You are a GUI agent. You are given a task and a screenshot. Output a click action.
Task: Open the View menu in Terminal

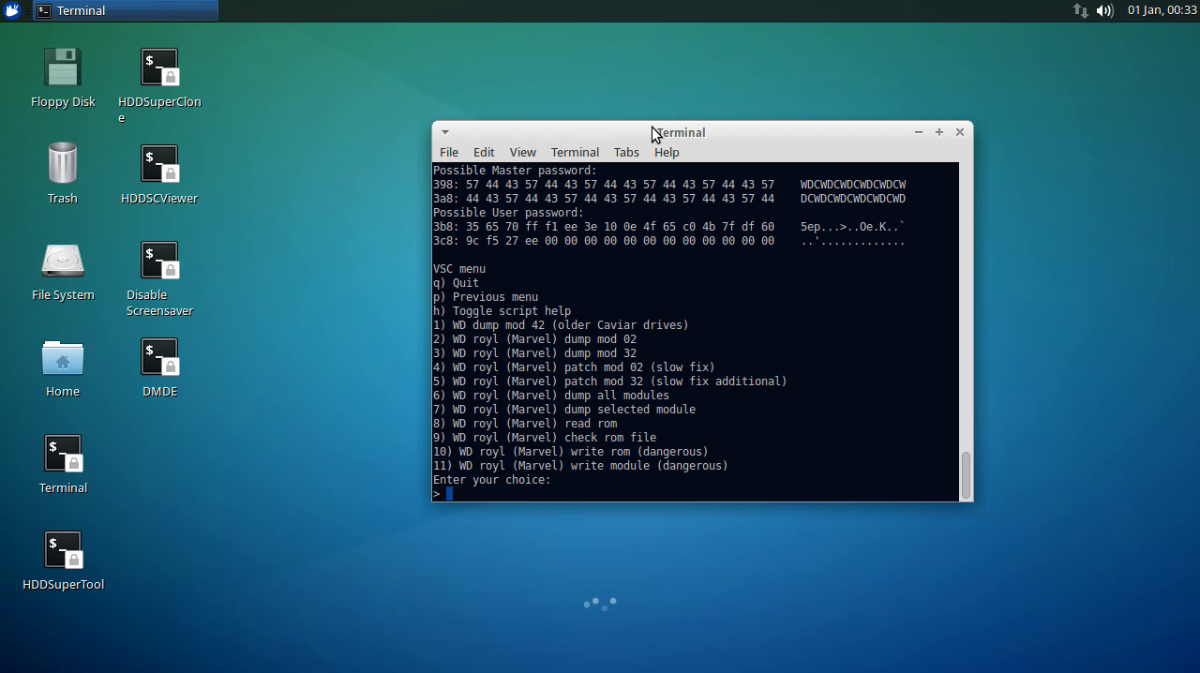[523, 152]
